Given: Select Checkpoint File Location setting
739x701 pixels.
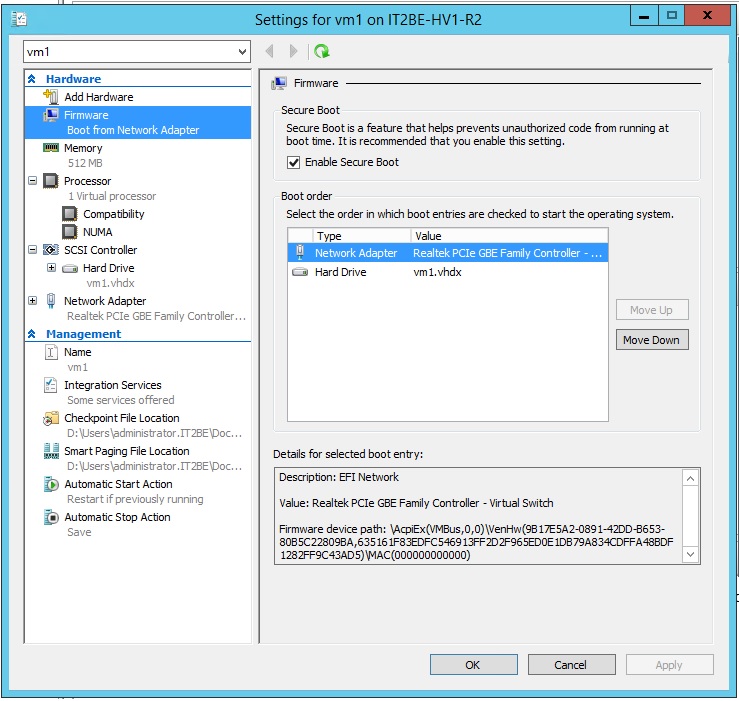Looking at the screenshot, I should pos(122,418).
